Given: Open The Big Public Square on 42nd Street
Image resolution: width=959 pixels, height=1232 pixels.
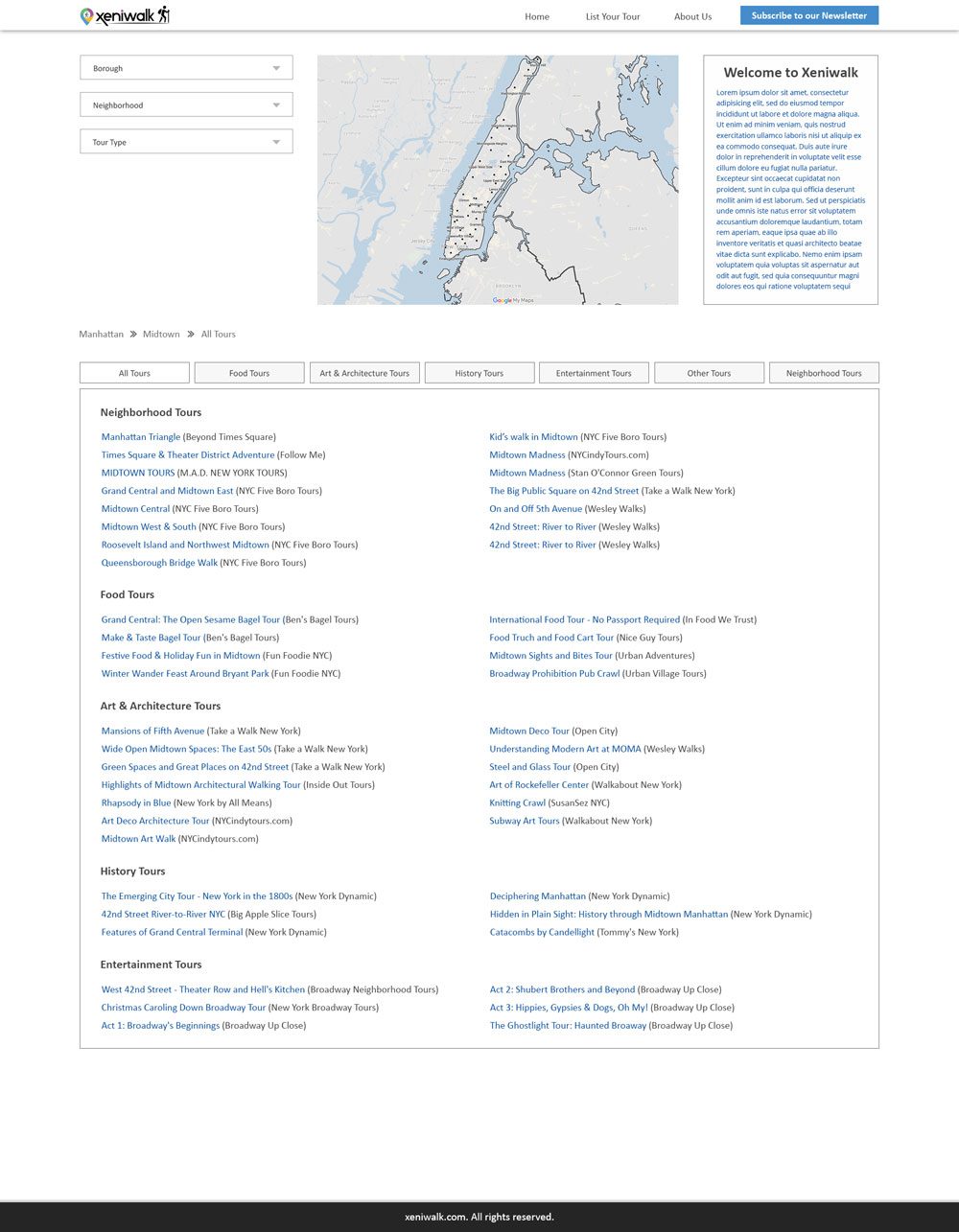Looking at the screenshot, I should tap(564, 491).
